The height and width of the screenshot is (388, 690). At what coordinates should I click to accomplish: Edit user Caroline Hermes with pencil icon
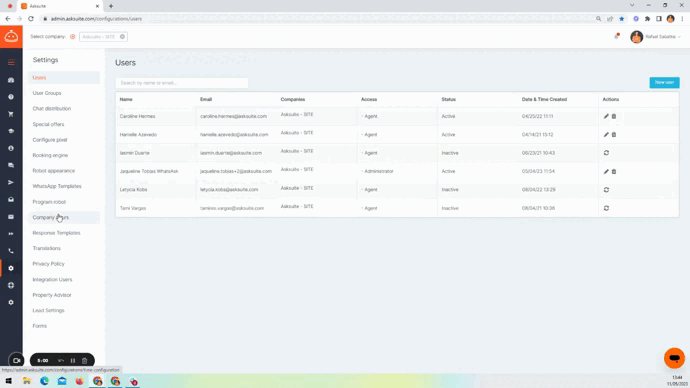click(x=606, y=116)
